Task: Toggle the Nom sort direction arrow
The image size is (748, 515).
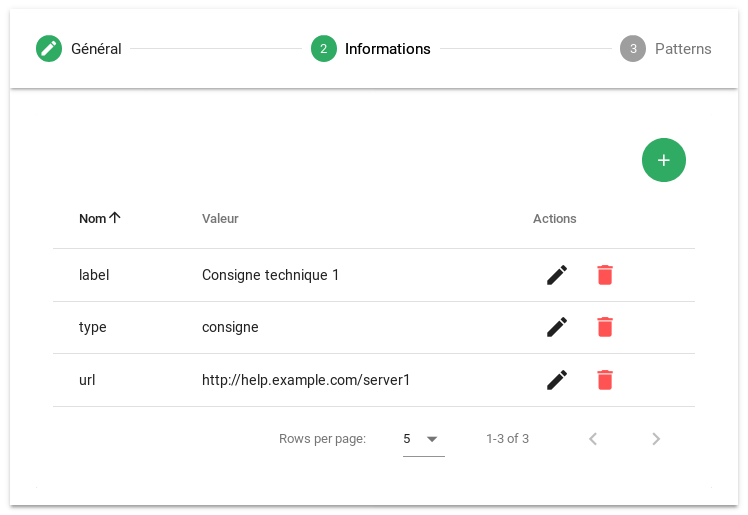Action: click(114, 218)
